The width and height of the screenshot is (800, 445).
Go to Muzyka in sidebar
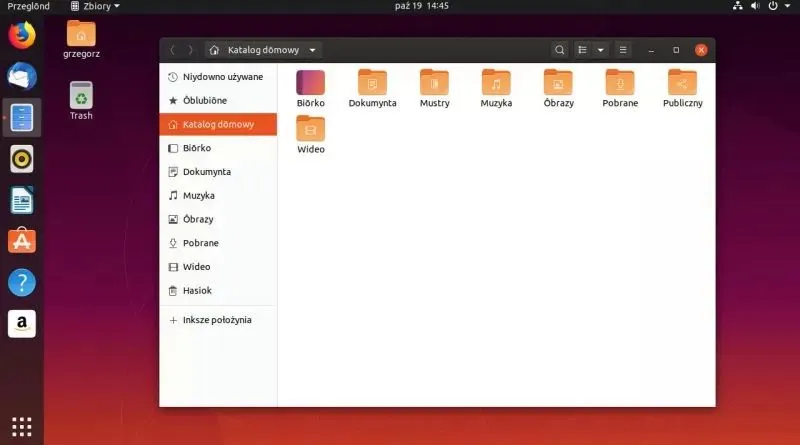[x=218, y=195]
